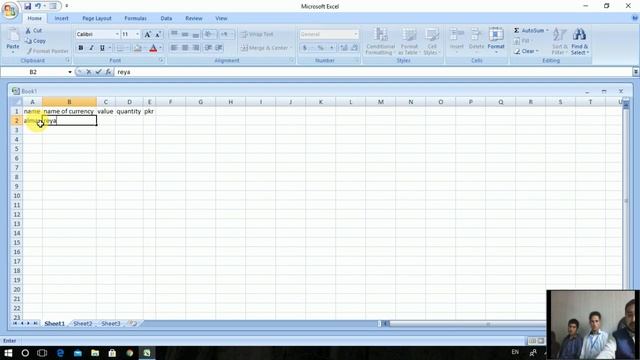
Task: Switch to the Review tab
Action: [x=194, y=18]
